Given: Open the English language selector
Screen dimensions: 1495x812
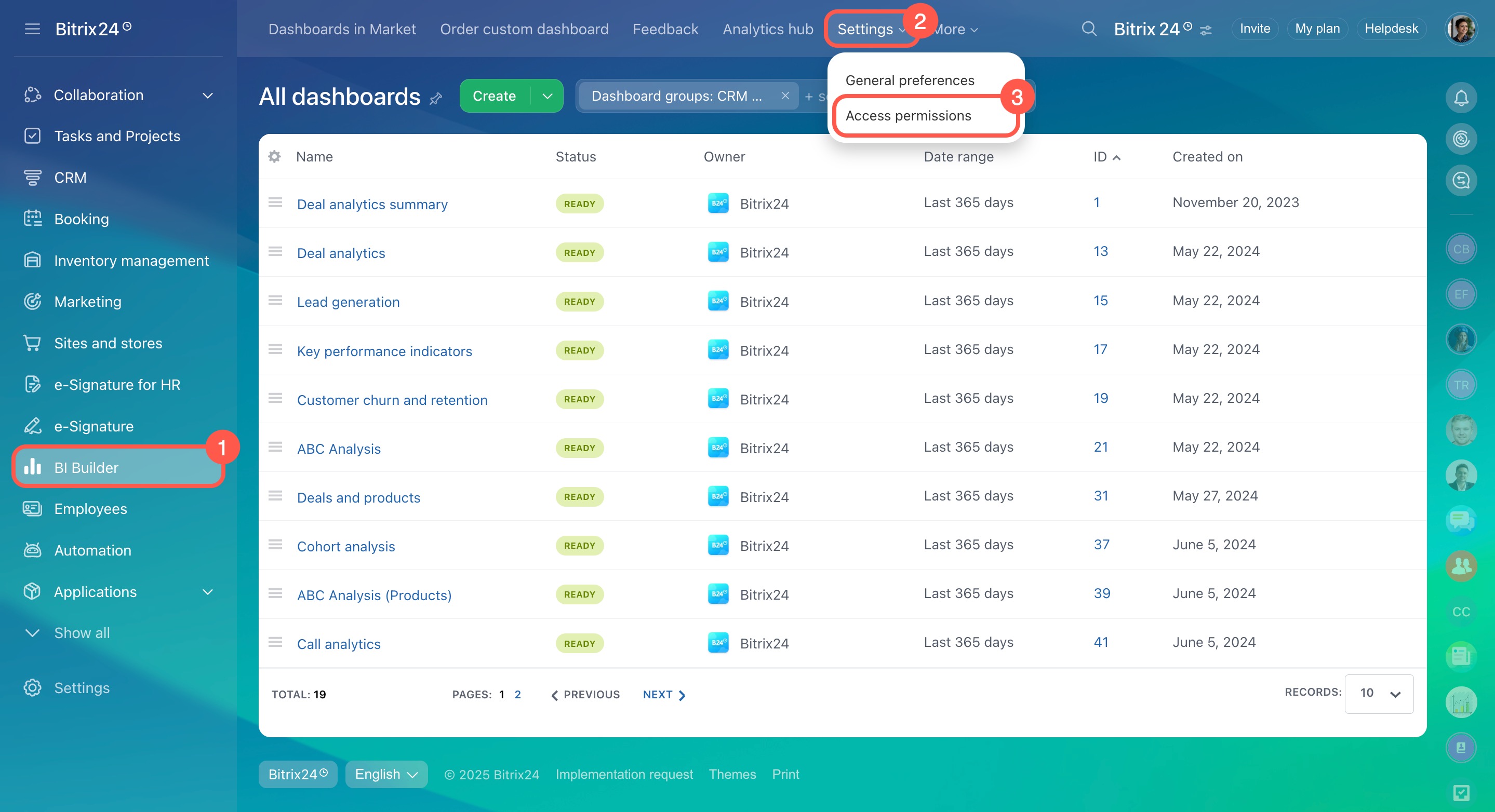Looking at the screenshot, I should tap(386, 774).
